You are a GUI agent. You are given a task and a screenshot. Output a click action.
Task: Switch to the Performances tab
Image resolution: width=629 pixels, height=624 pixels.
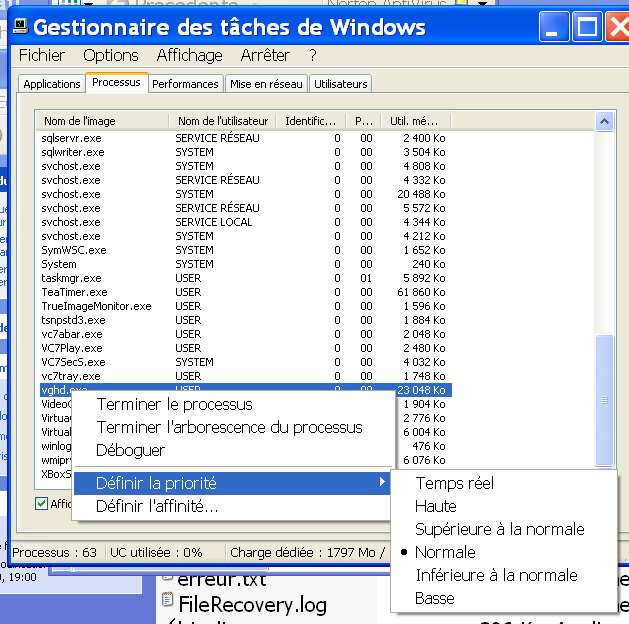(185, 84)
